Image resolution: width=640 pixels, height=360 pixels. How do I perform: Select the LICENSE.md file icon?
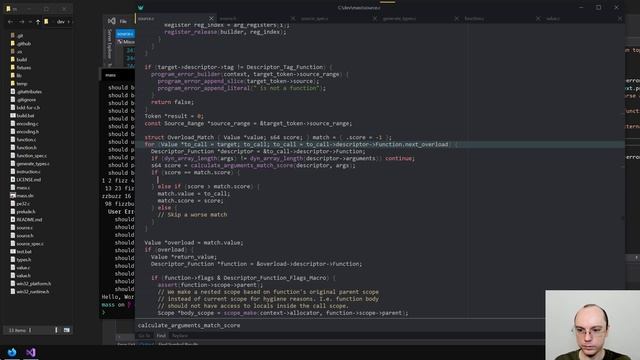coord(13,180)
